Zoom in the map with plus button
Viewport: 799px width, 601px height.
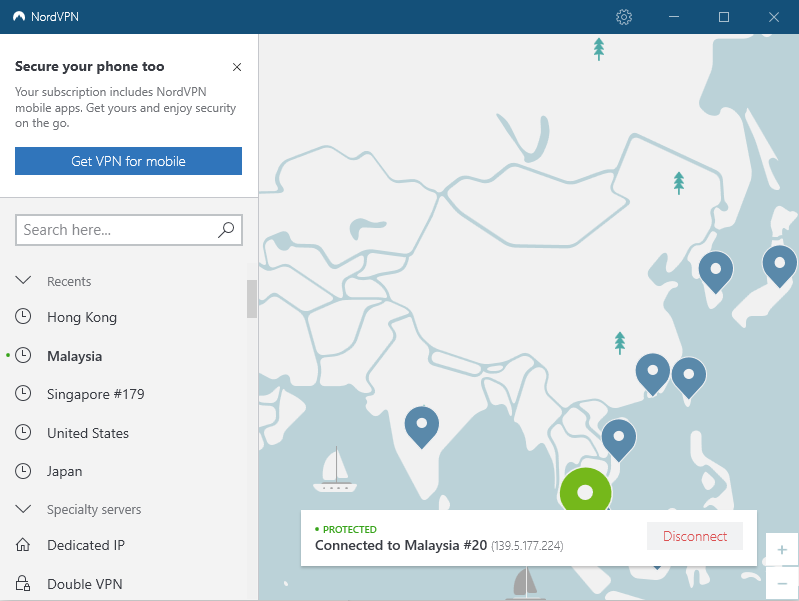click(782, 550)
